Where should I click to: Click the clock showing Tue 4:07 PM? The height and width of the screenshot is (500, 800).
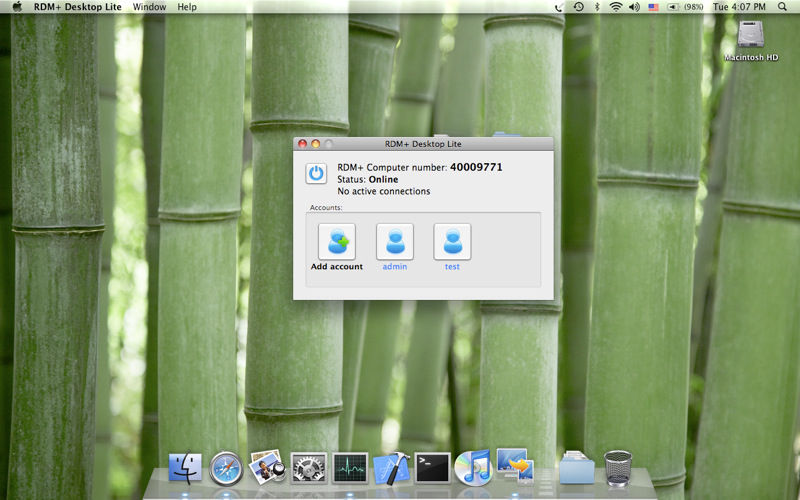(x=739, y=7)
